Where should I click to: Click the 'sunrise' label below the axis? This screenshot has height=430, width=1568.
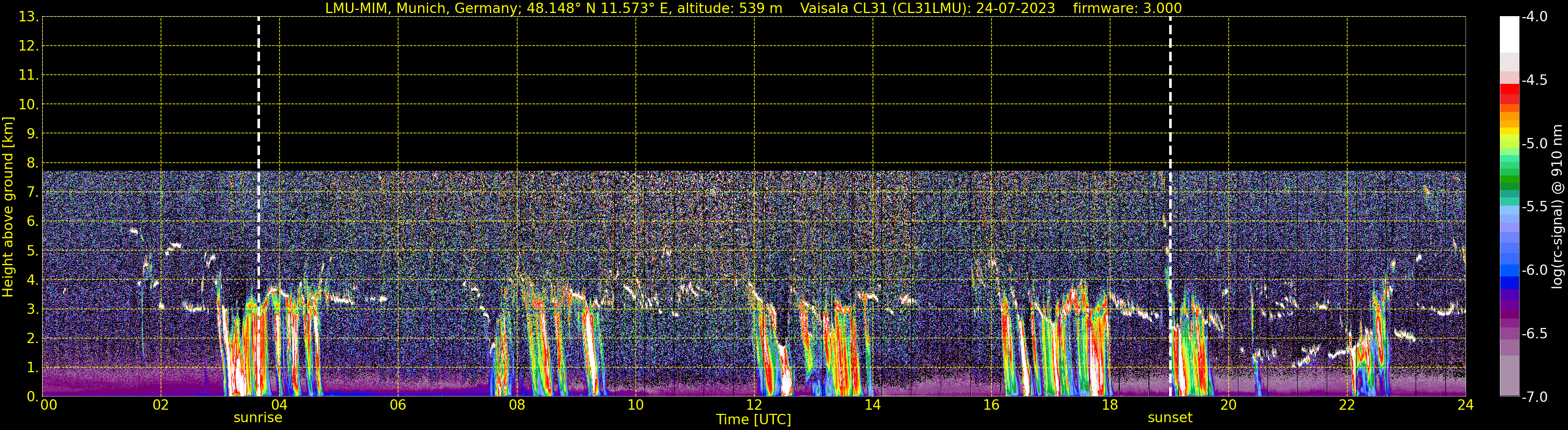click(258, 418)
